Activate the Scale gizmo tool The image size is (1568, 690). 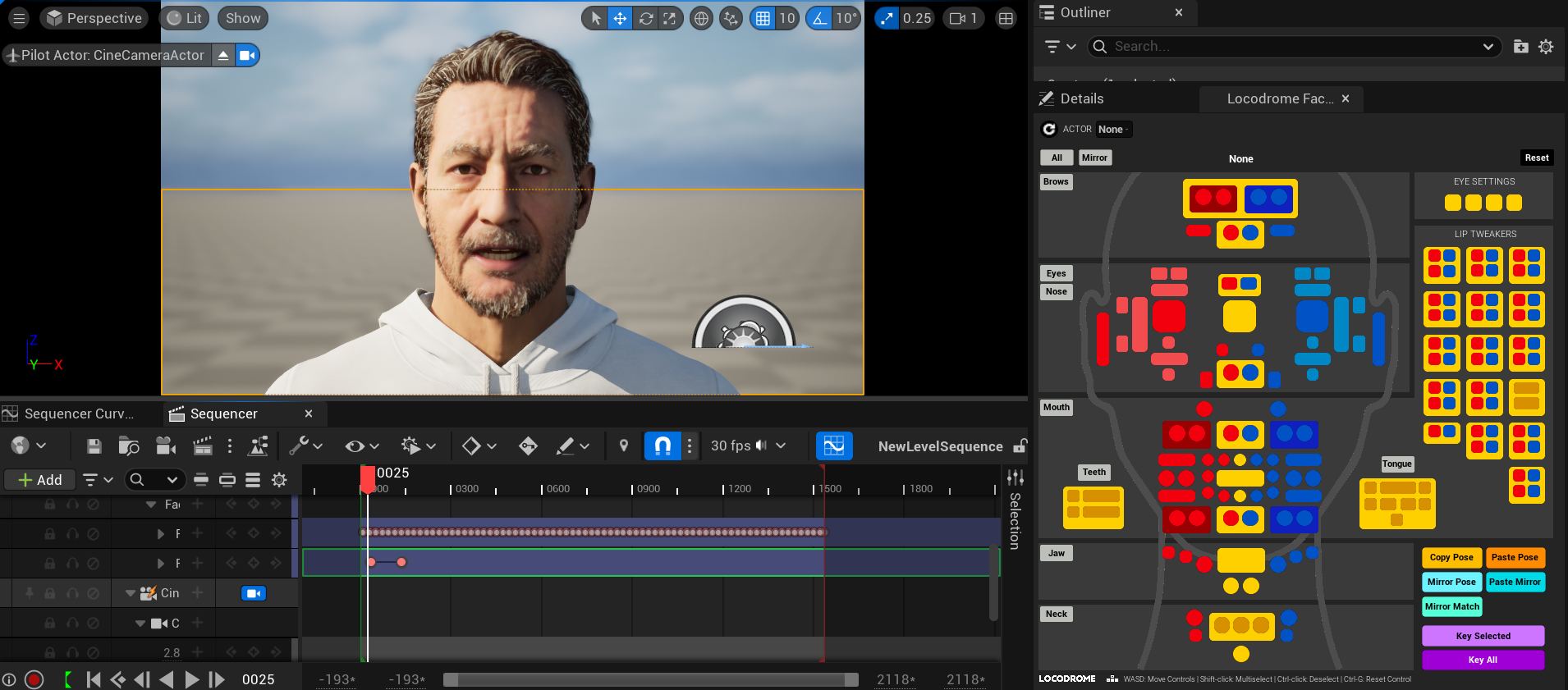pyautogui.click(x=670, y=18)
